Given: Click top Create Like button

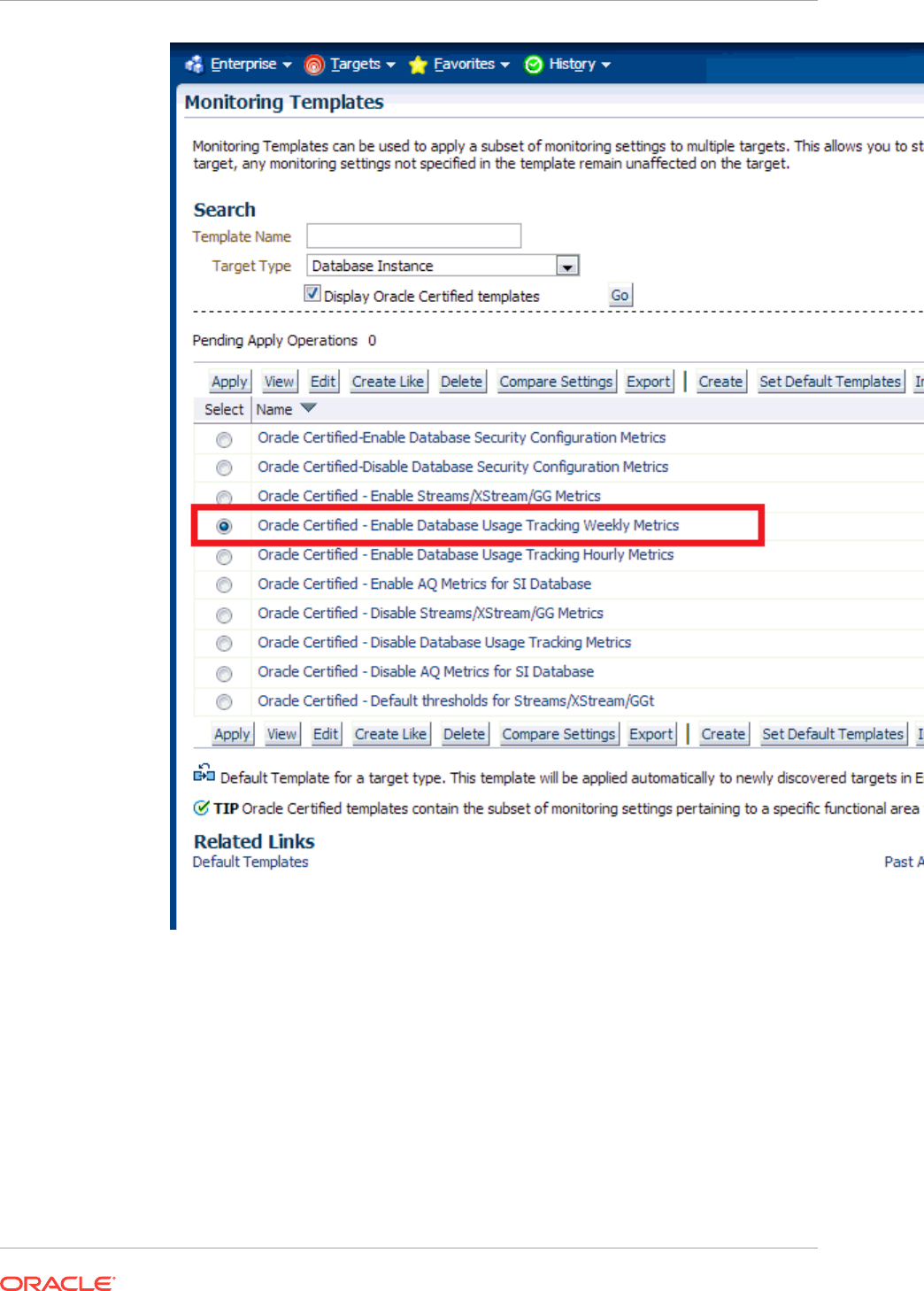Looking at the screenshot, I should (388, 382).
